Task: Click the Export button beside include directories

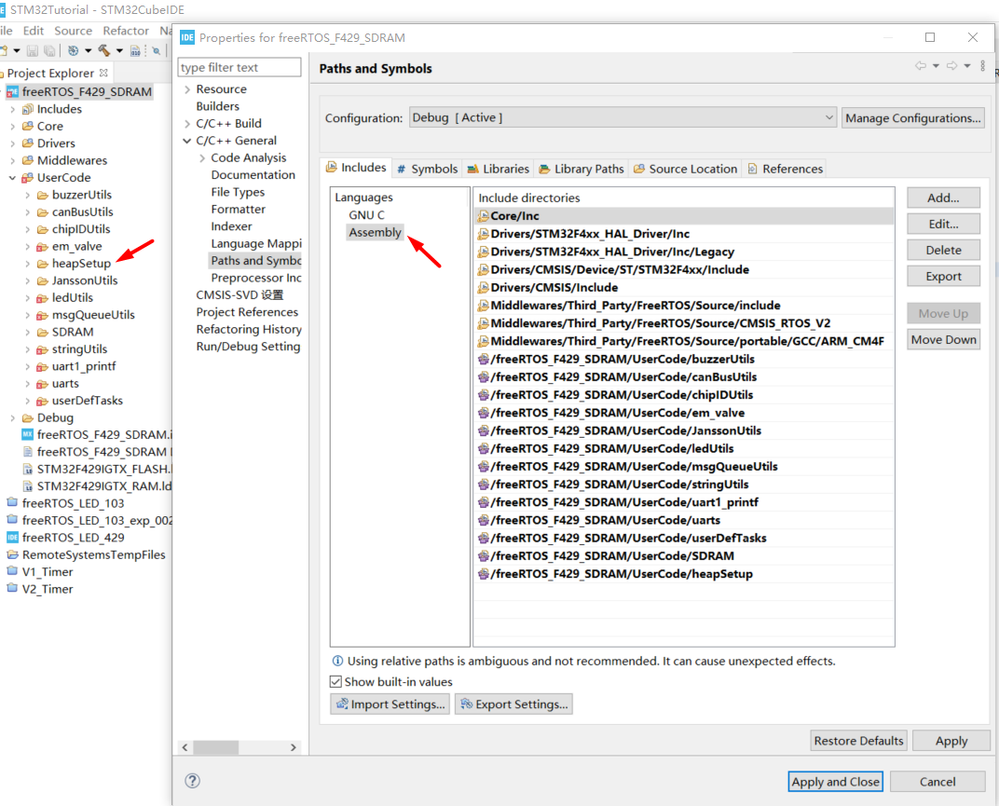Action: pyautogui.click(x=943, y=277)
